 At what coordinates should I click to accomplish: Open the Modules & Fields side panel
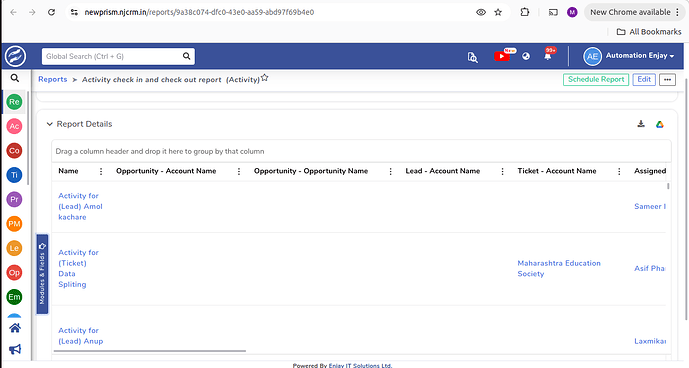[42, 274]
